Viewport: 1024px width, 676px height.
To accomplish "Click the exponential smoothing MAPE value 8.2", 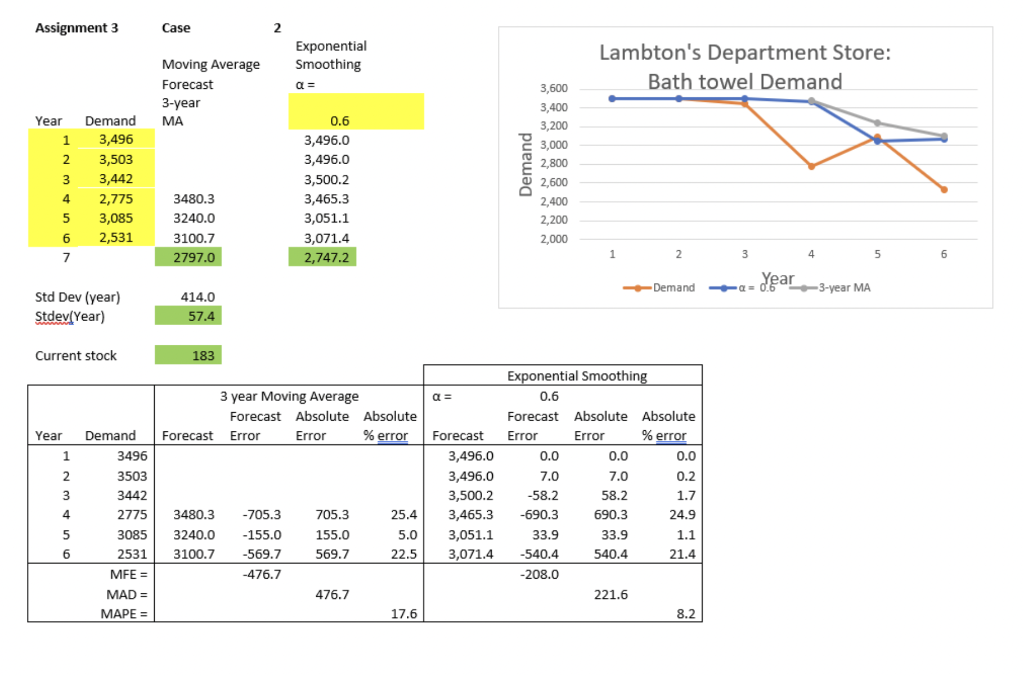I will tap(686, 613).
